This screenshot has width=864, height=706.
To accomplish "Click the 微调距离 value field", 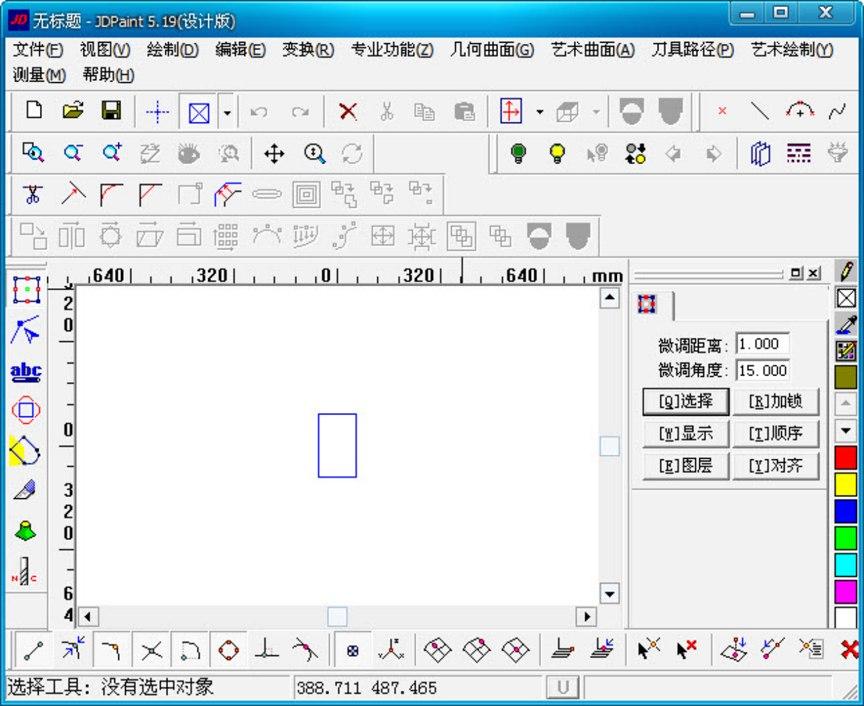I will point(763,343).
